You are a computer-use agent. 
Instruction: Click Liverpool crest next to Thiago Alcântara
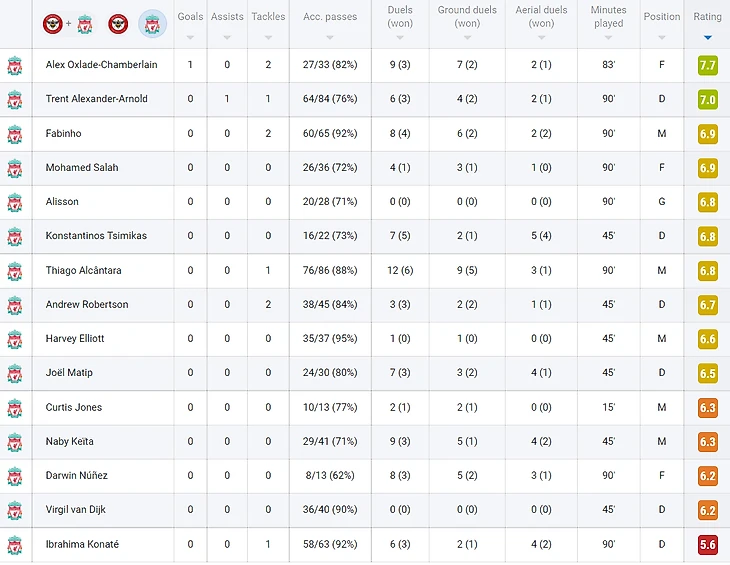14,271
